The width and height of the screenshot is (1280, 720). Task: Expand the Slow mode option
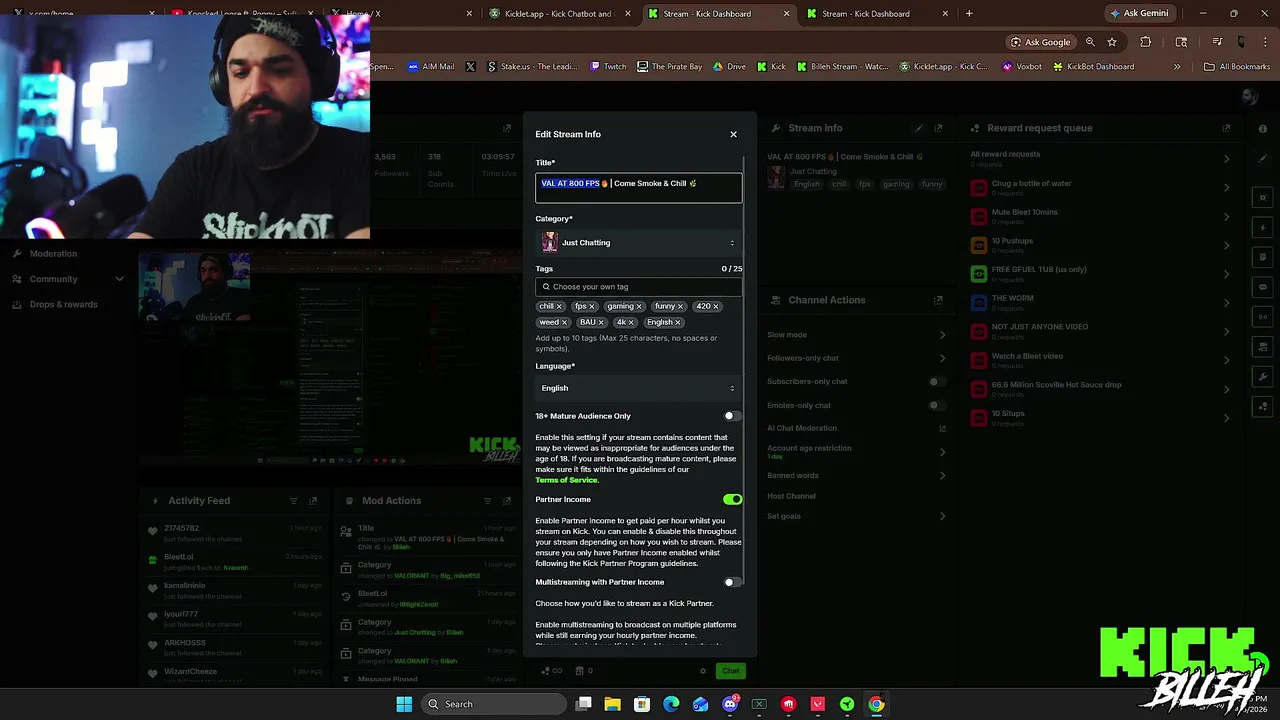point(942,335)
